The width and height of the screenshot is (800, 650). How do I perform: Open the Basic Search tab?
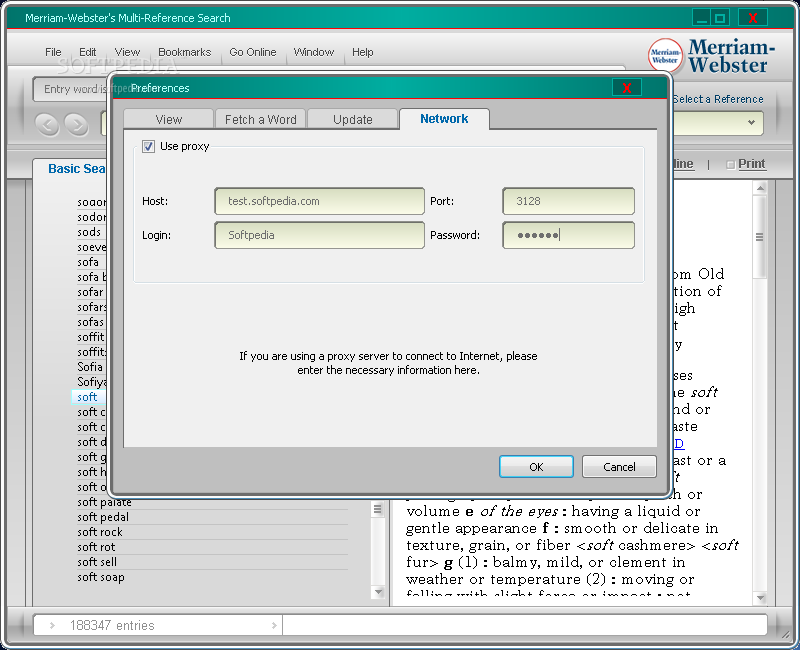coord(77,169)
